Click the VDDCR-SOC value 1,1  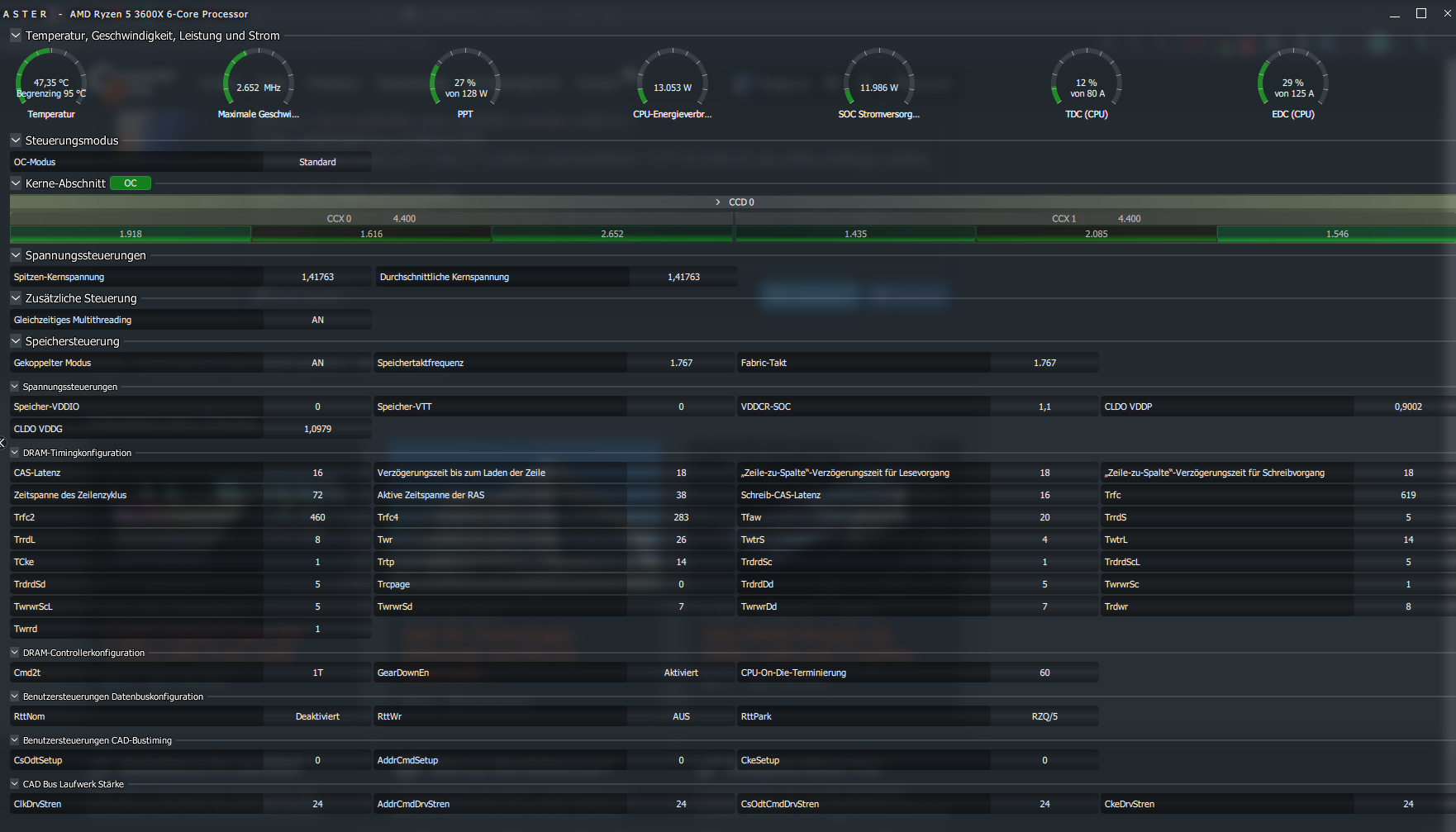click(x=1044, y=406)
